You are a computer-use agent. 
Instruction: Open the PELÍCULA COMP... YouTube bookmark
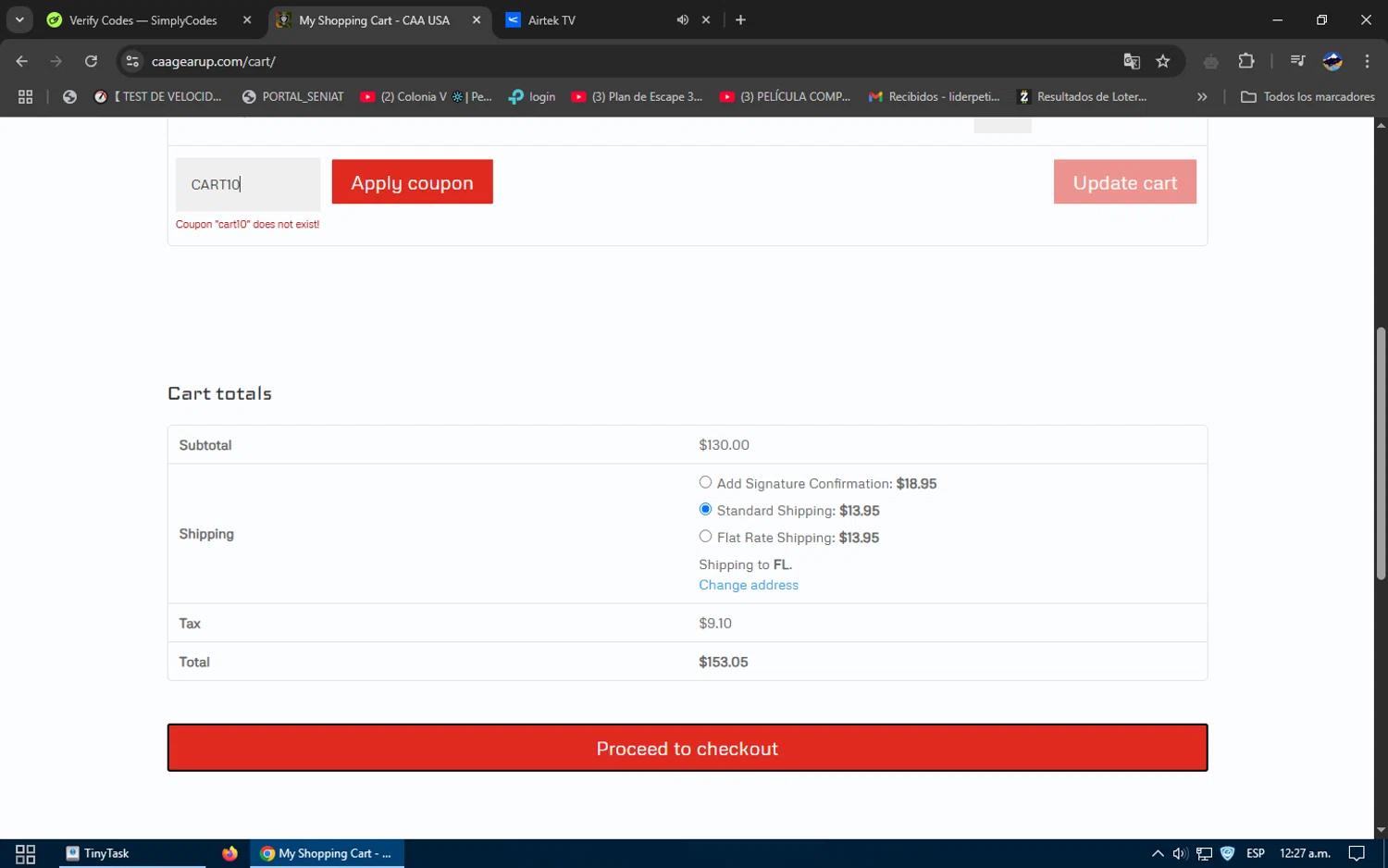[785, 96]
